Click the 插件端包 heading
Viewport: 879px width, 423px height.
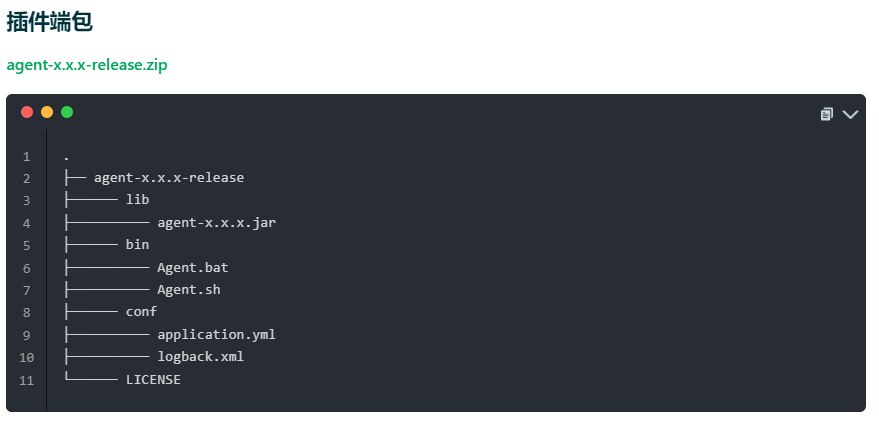coord(49,21)
